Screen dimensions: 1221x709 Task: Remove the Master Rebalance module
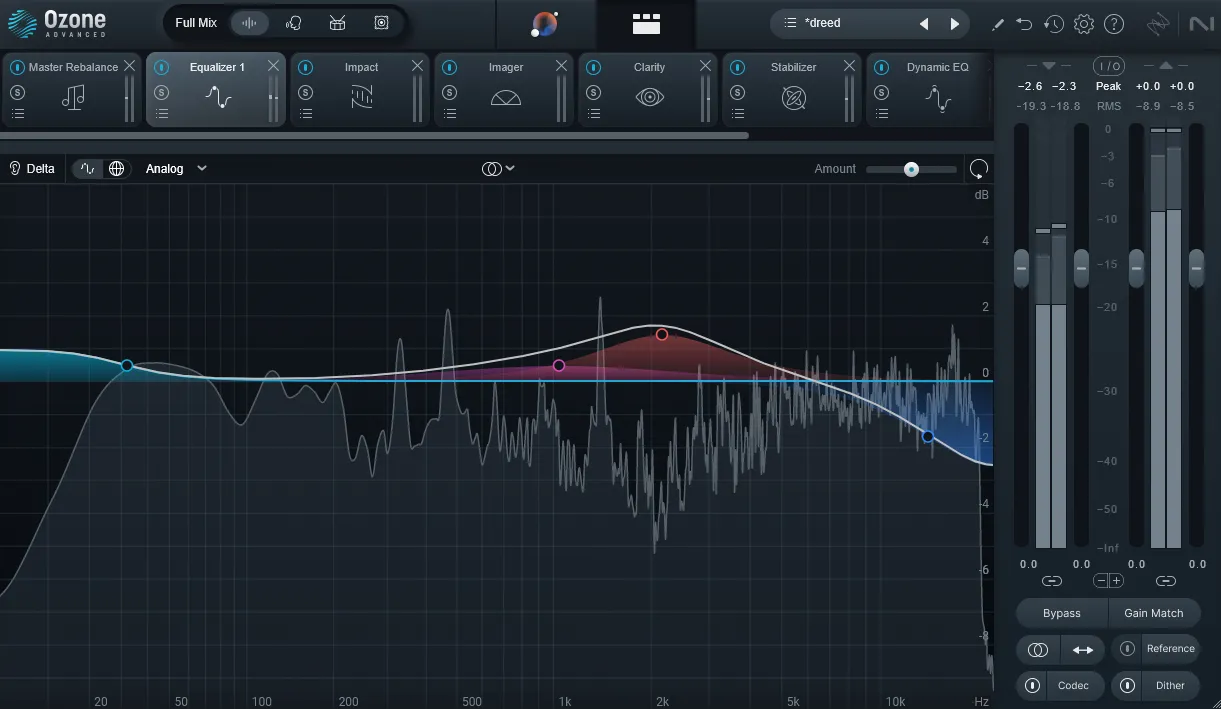pos(130,66)
